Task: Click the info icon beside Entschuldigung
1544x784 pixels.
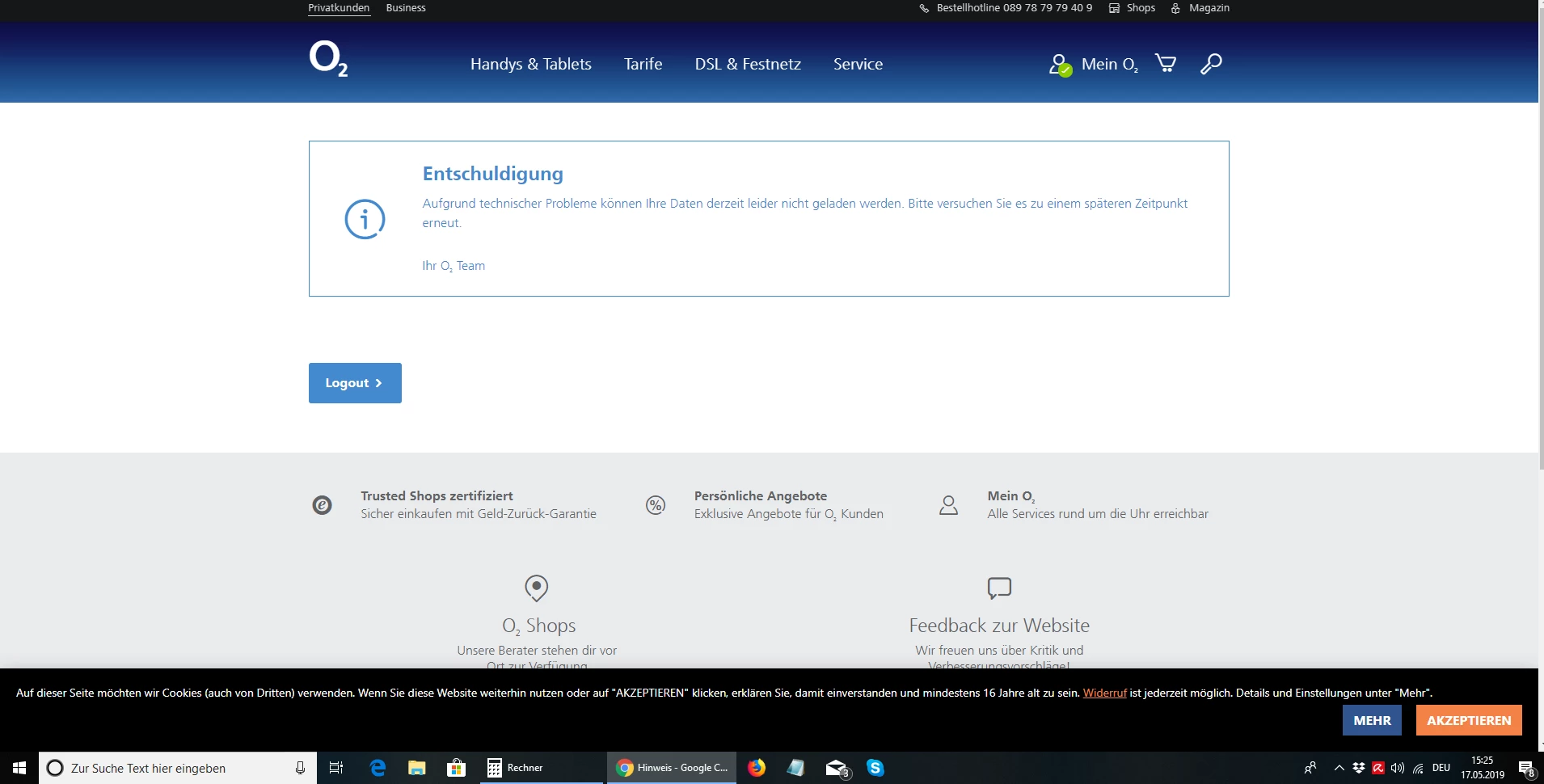Action: click(x=365, y=219)
